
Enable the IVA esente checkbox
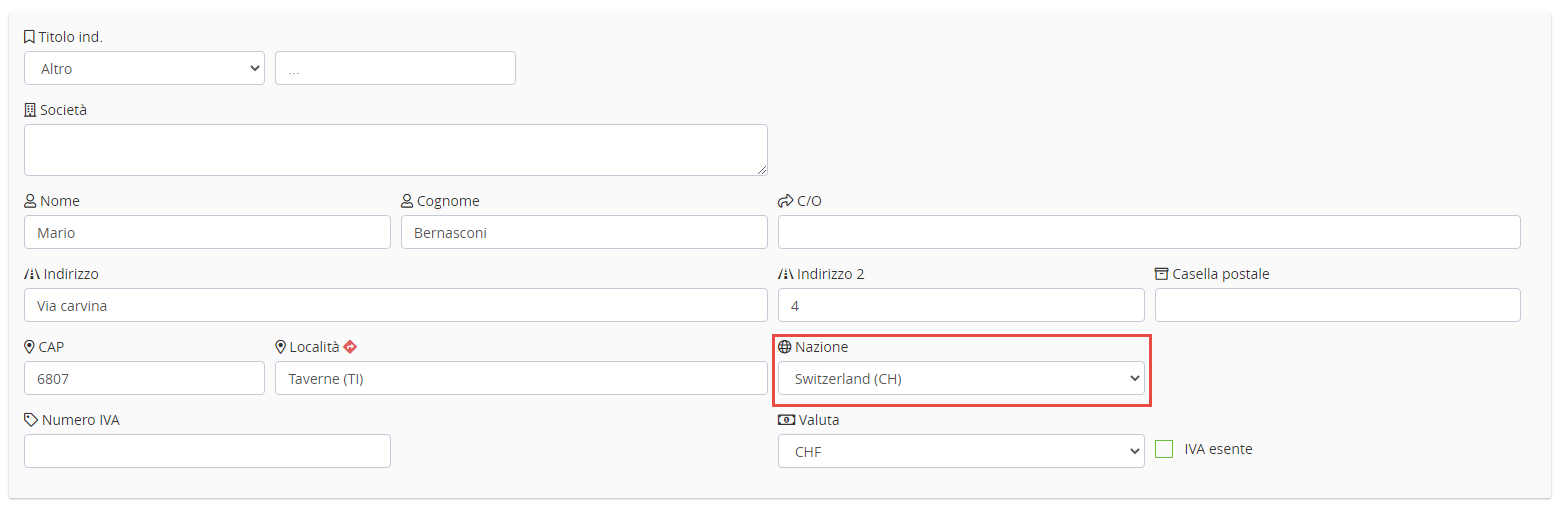1164,449
